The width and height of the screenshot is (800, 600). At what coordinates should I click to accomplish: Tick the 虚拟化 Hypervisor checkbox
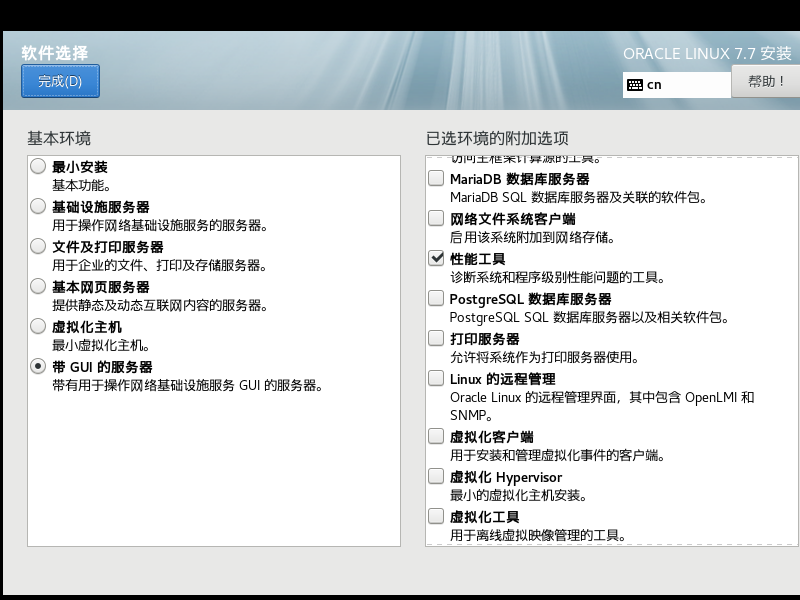[x=436, y=476]
